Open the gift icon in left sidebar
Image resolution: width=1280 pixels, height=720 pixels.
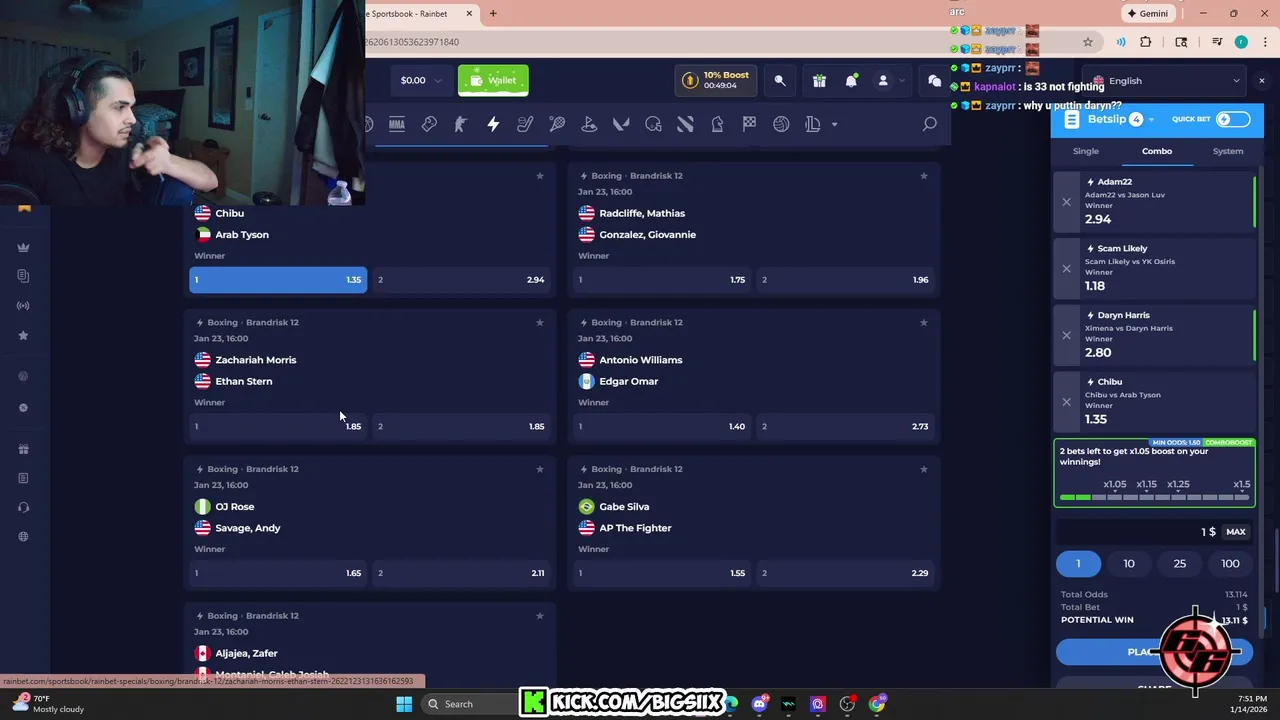pyautogui.click(x=23, y=449)
